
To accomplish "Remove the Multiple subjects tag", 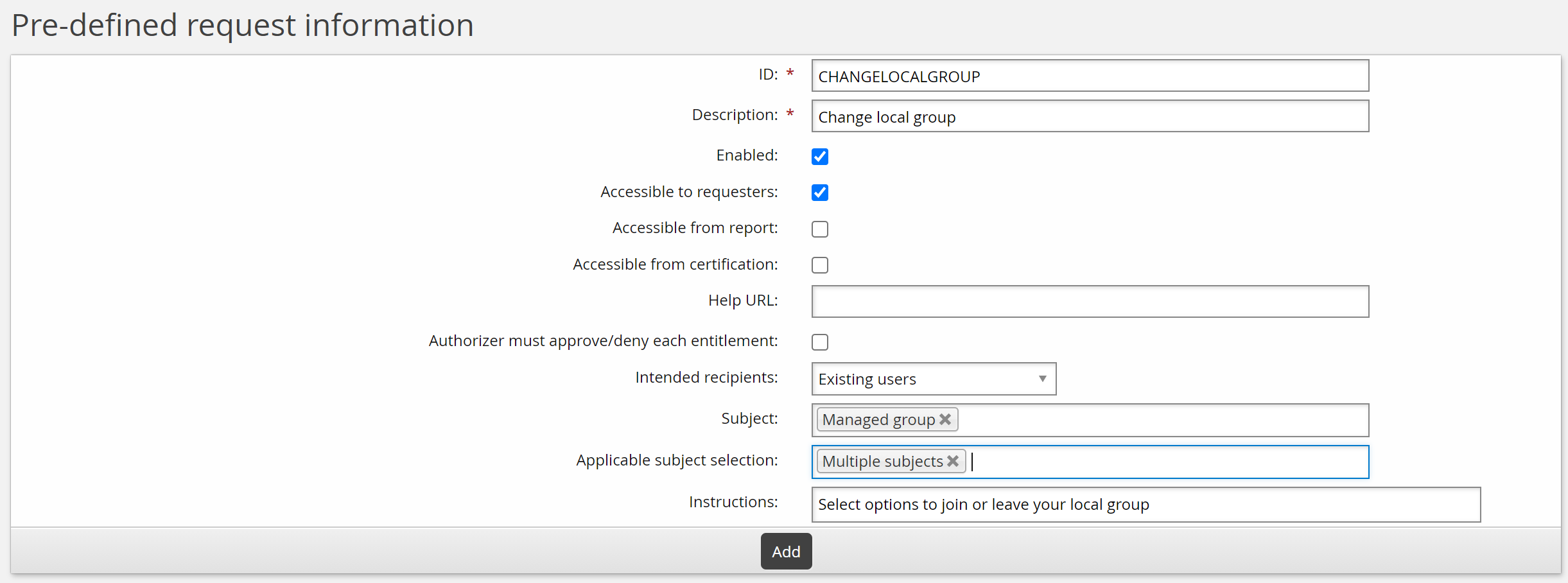I will coord(953,461).
